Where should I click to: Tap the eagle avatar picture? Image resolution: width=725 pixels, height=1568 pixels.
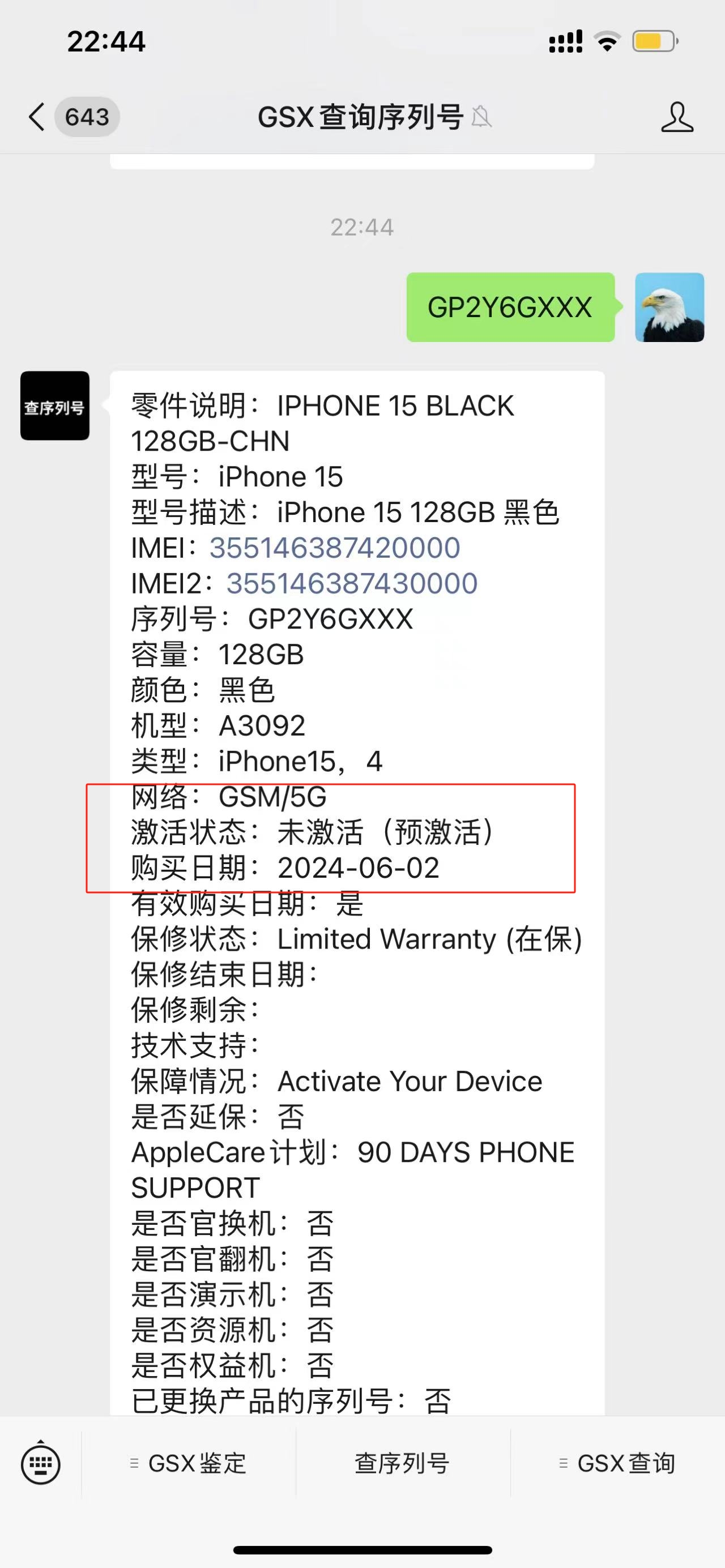pos(669,307)
